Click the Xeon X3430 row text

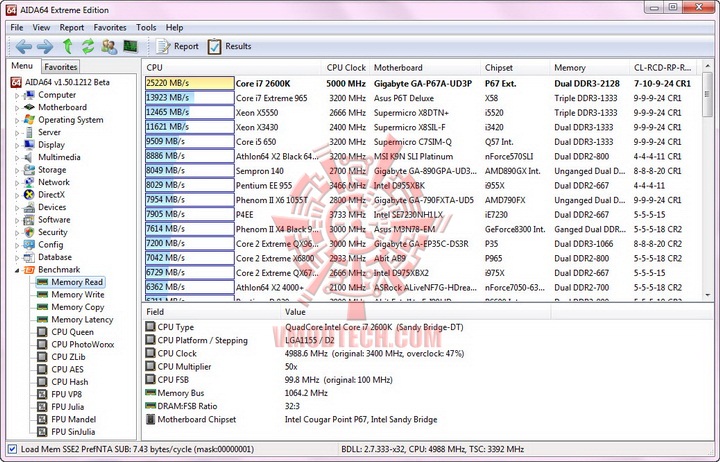257,127
